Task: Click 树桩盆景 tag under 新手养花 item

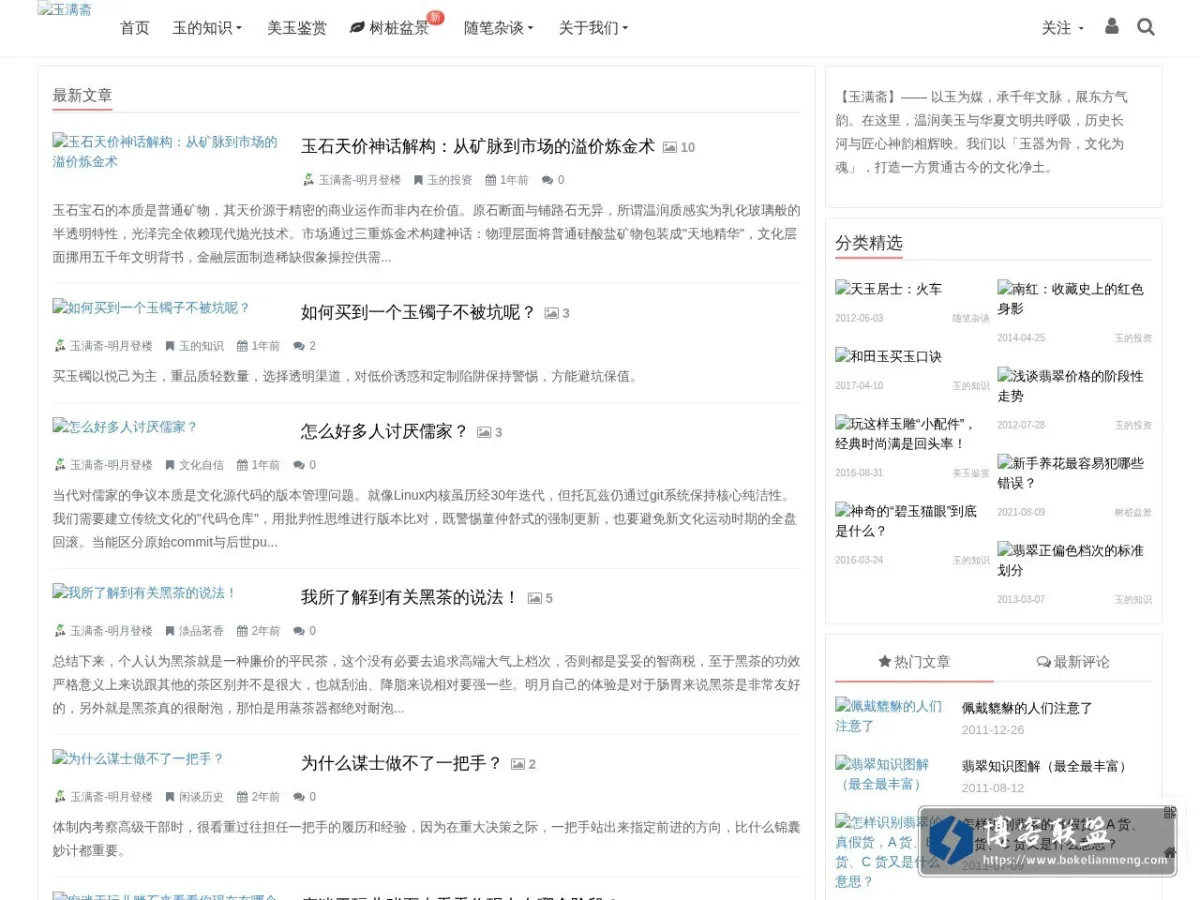Action: point(1133,512)
